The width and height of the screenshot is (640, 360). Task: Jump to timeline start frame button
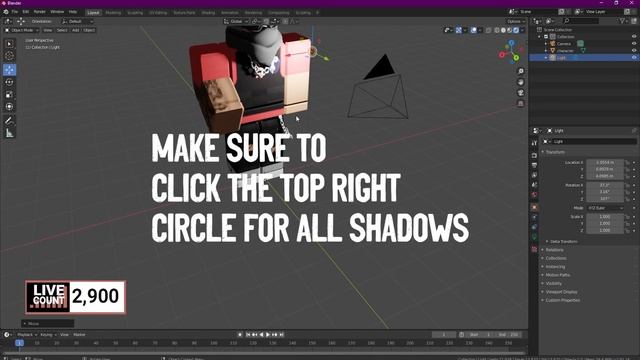coord(248,335)
